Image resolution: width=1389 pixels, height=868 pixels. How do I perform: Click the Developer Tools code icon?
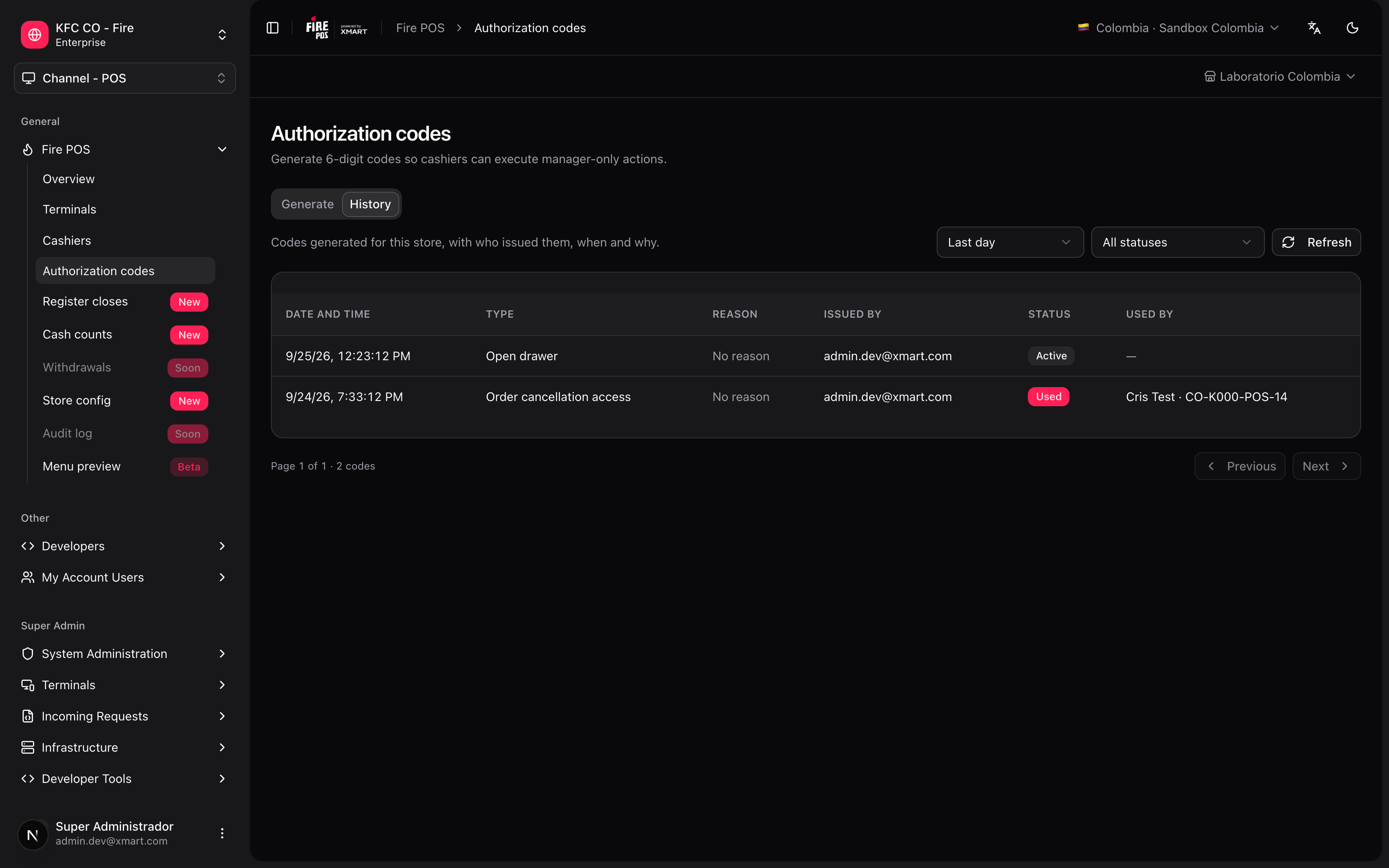coord(27,779)
